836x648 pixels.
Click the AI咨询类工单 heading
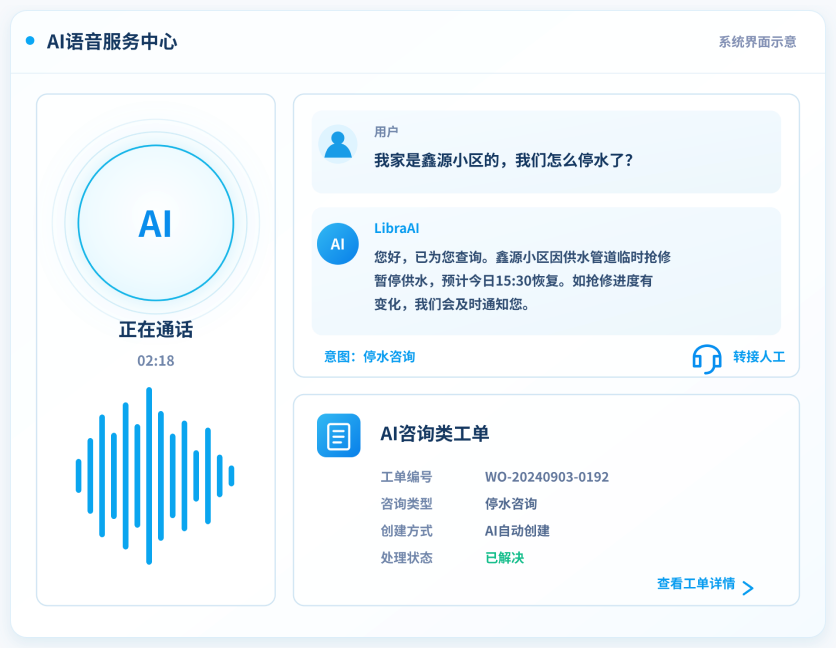435,434
